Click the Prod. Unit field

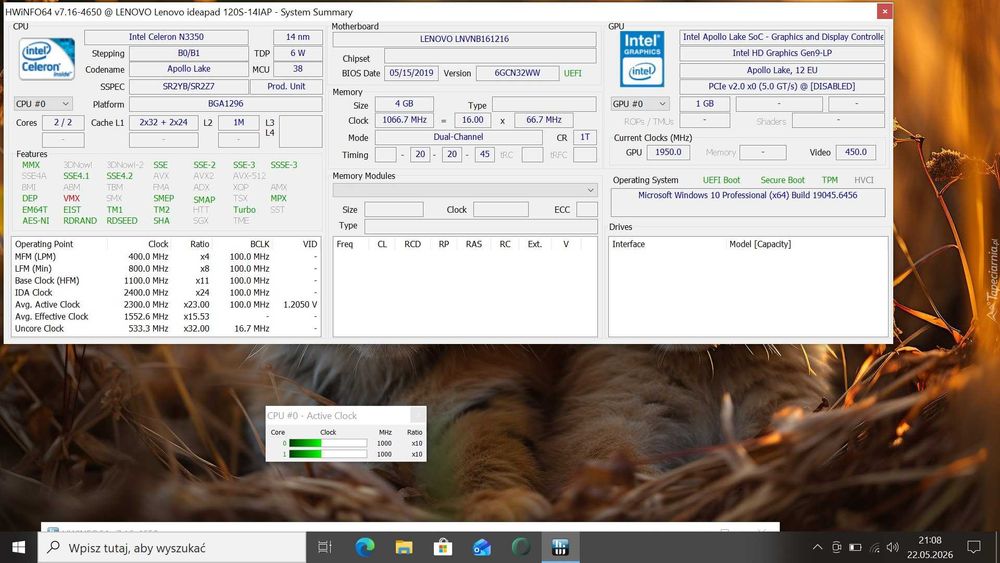pos(286,86)
